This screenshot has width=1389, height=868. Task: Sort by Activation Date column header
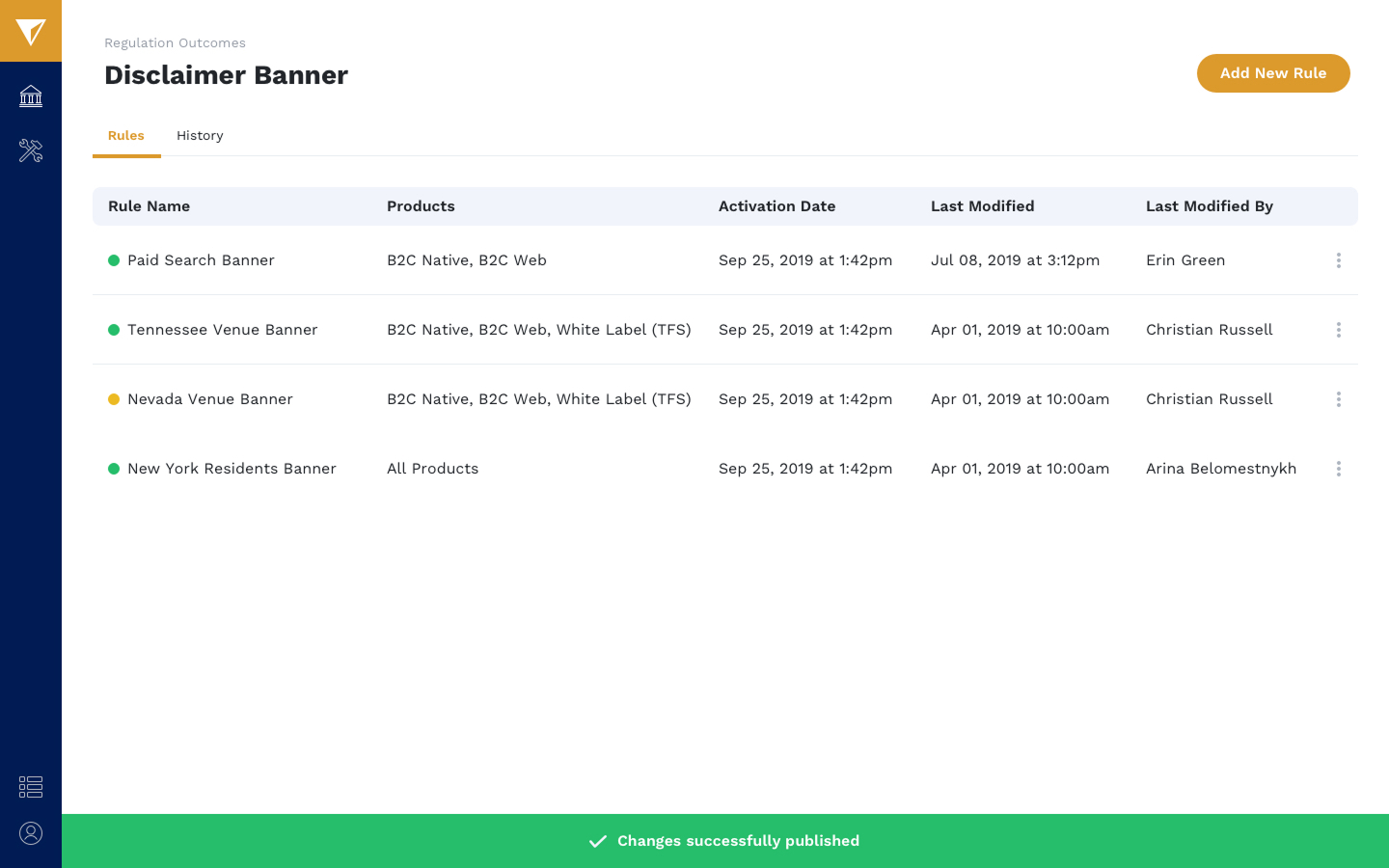tap(776, 206)
